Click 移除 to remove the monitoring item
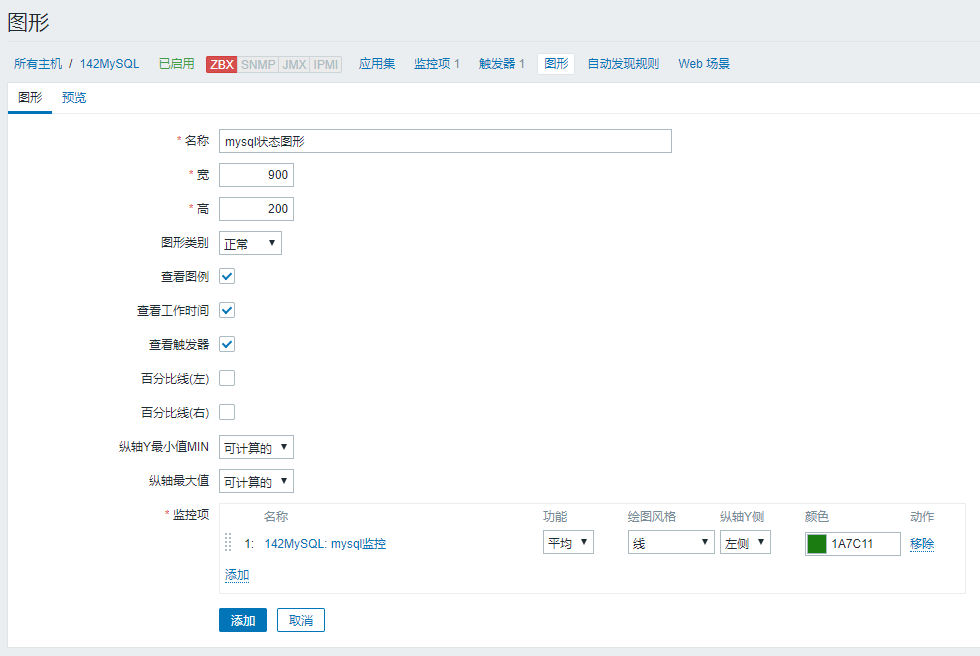 [922, 544]
